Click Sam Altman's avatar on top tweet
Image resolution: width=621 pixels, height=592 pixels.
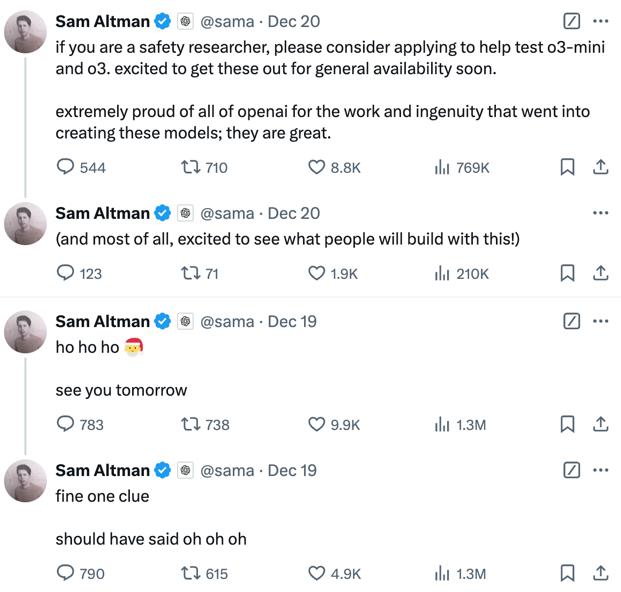pos(24,31)
